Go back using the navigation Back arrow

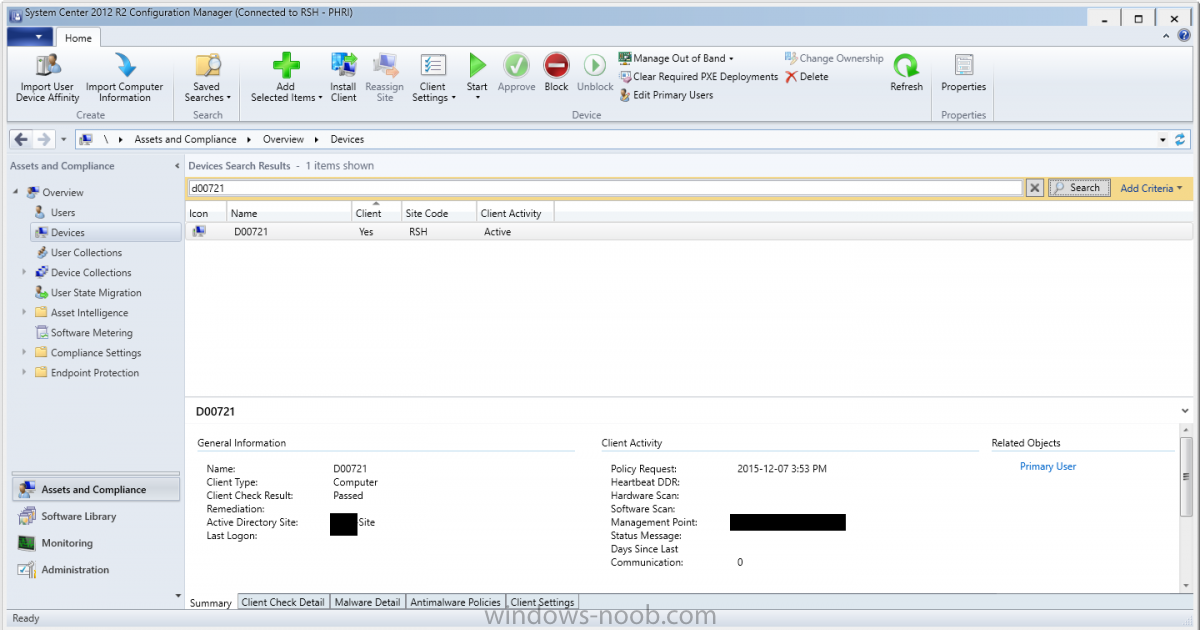[21, 139]
